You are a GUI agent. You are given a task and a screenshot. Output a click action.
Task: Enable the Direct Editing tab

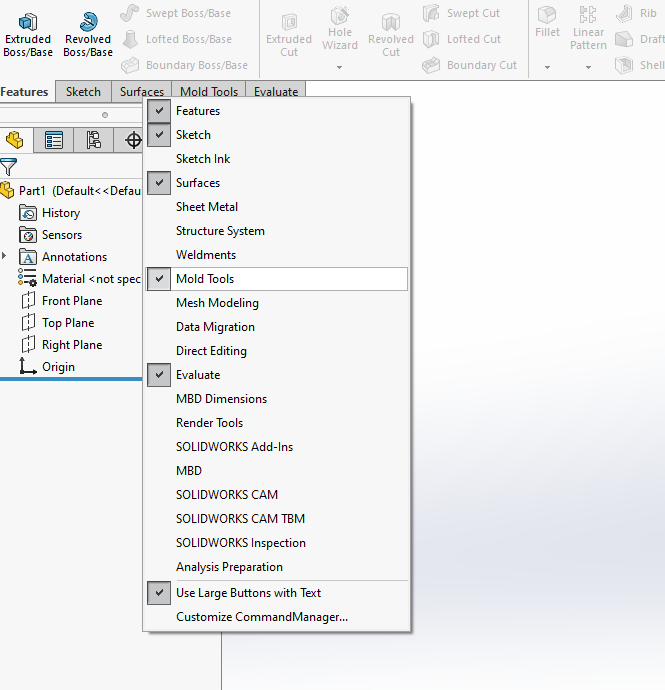click(x=276, y=351)
